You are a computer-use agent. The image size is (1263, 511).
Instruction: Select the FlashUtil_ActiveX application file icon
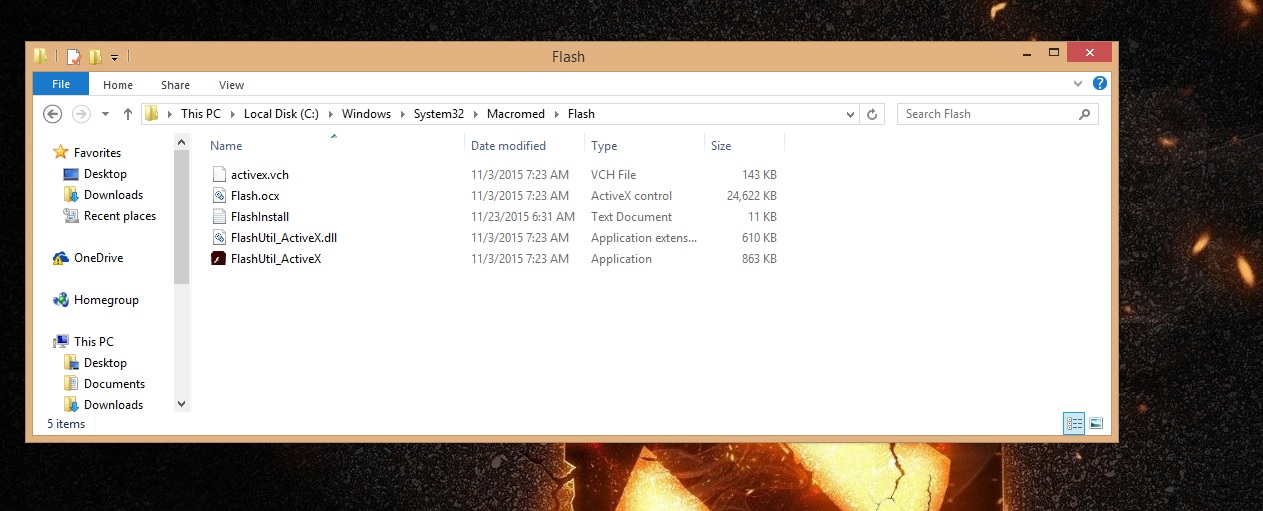(x=219, y=259)
